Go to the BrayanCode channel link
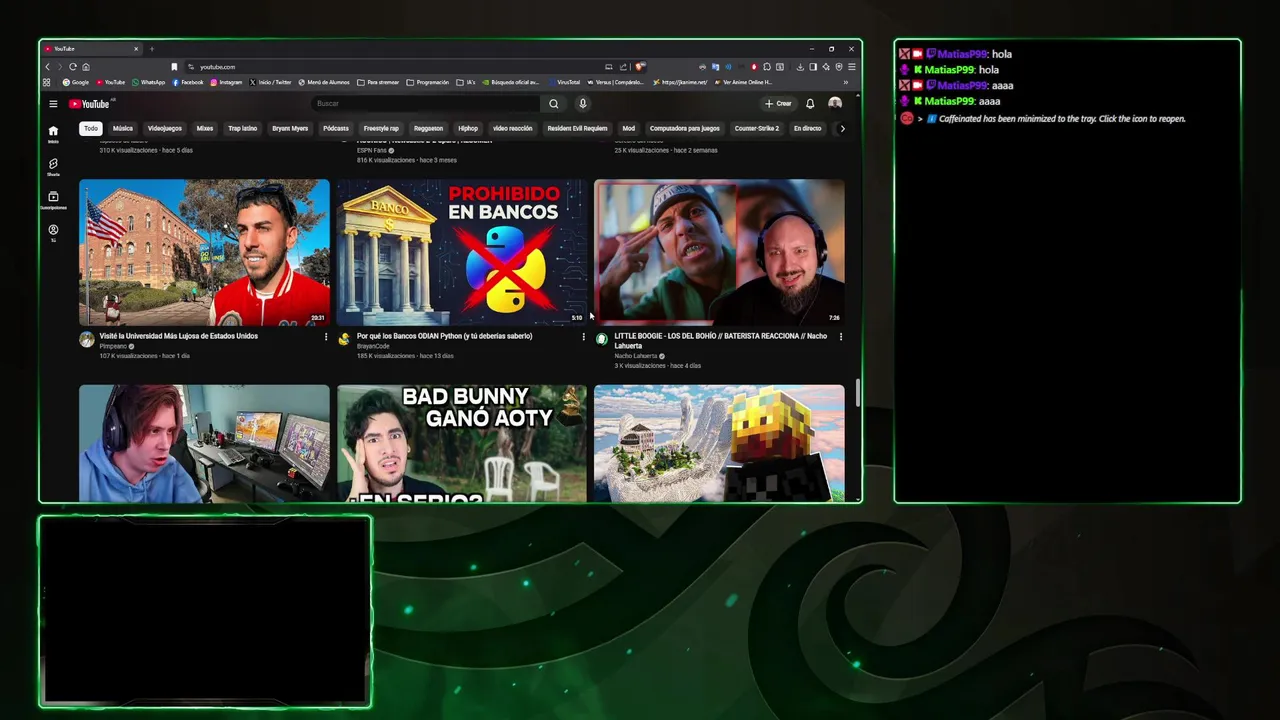Image resolution: width=1280 pixels, height=720 pixels. pyautogui.click(x=375, y=346)
